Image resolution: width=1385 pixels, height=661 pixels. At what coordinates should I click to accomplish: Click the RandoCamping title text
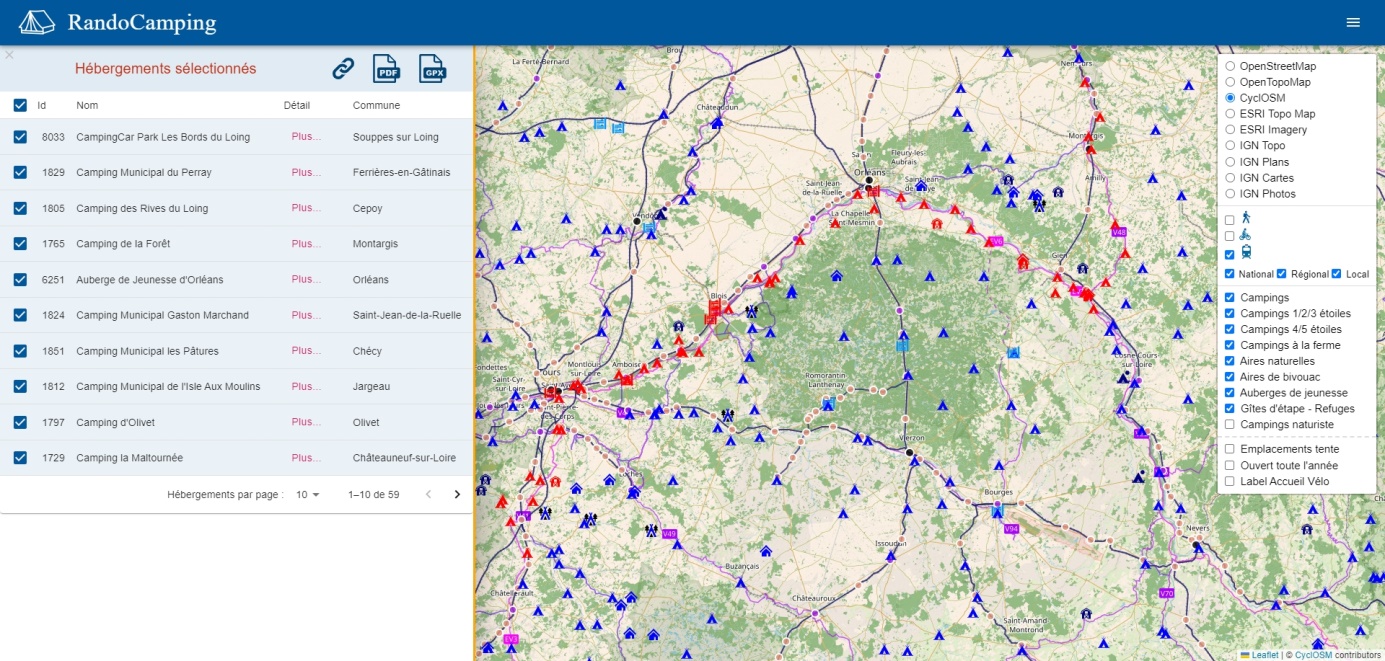click(142, 22)
